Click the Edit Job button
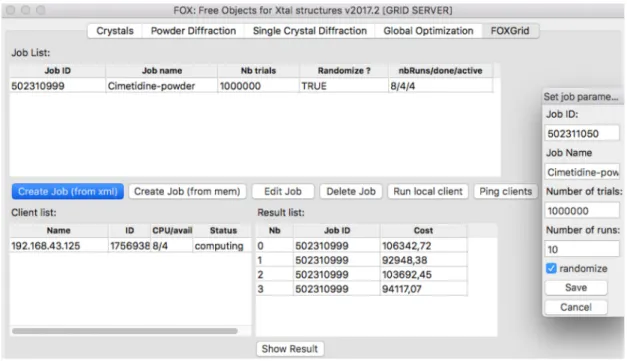627x361 pixels. click(x=283, y=191)
